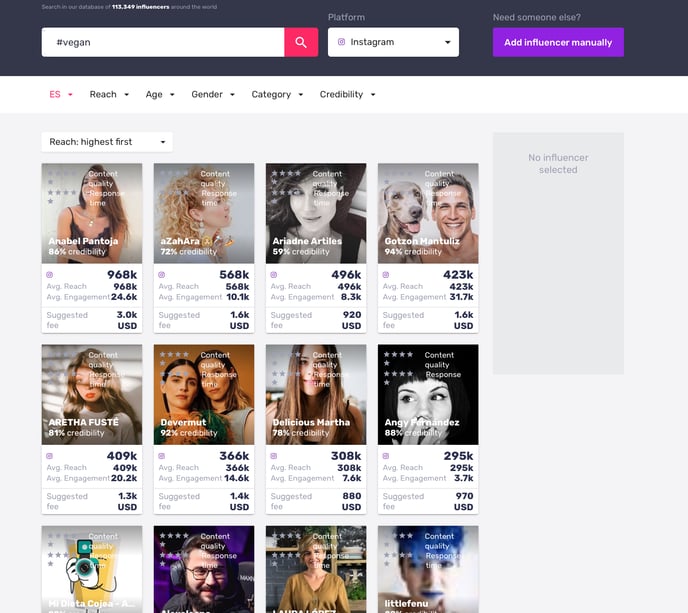
Task: Click Add influencer manually button
Action: point(558,42)
